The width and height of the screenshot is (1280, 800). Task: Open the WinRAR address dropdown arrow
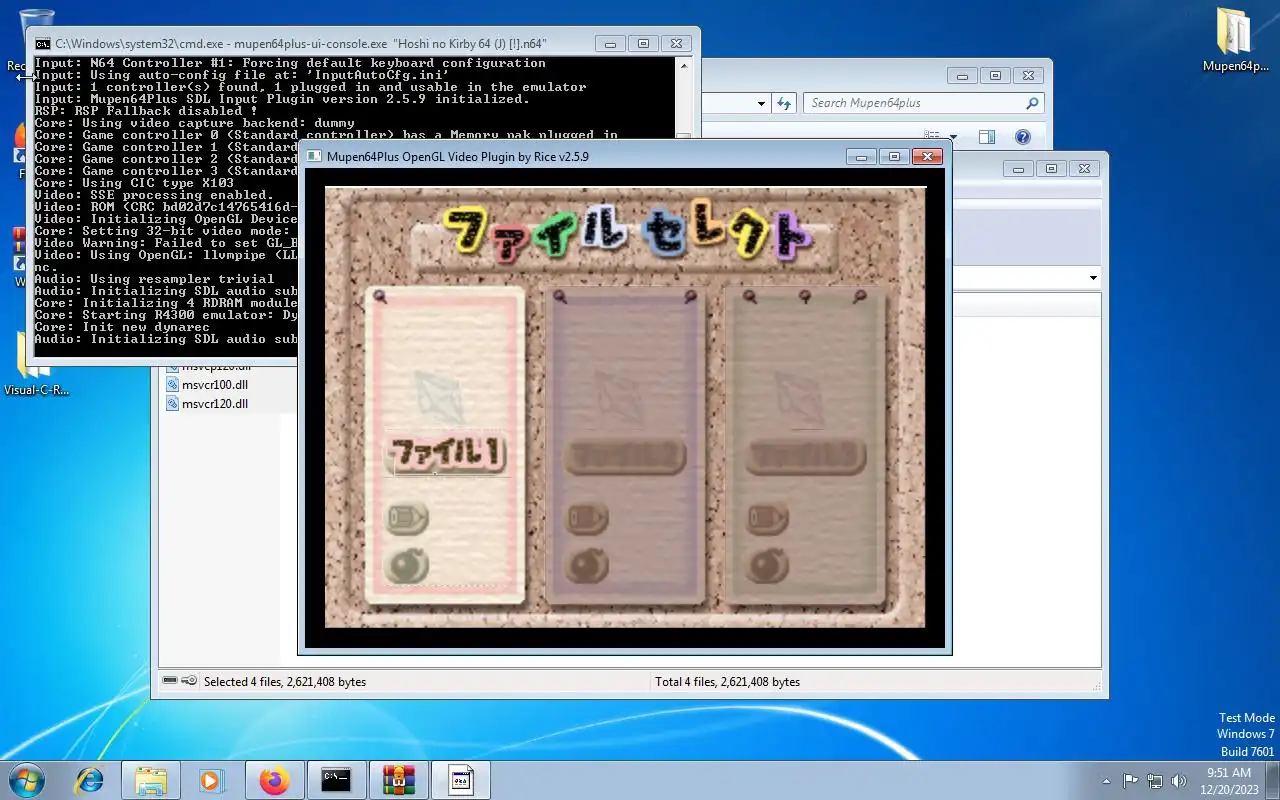point(1093,278)
